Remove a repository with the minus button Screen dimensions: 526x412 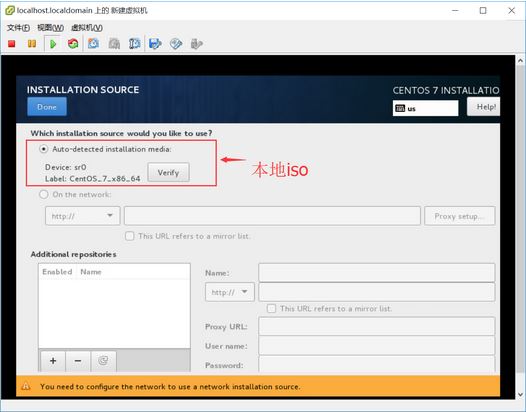click(78, 361)
